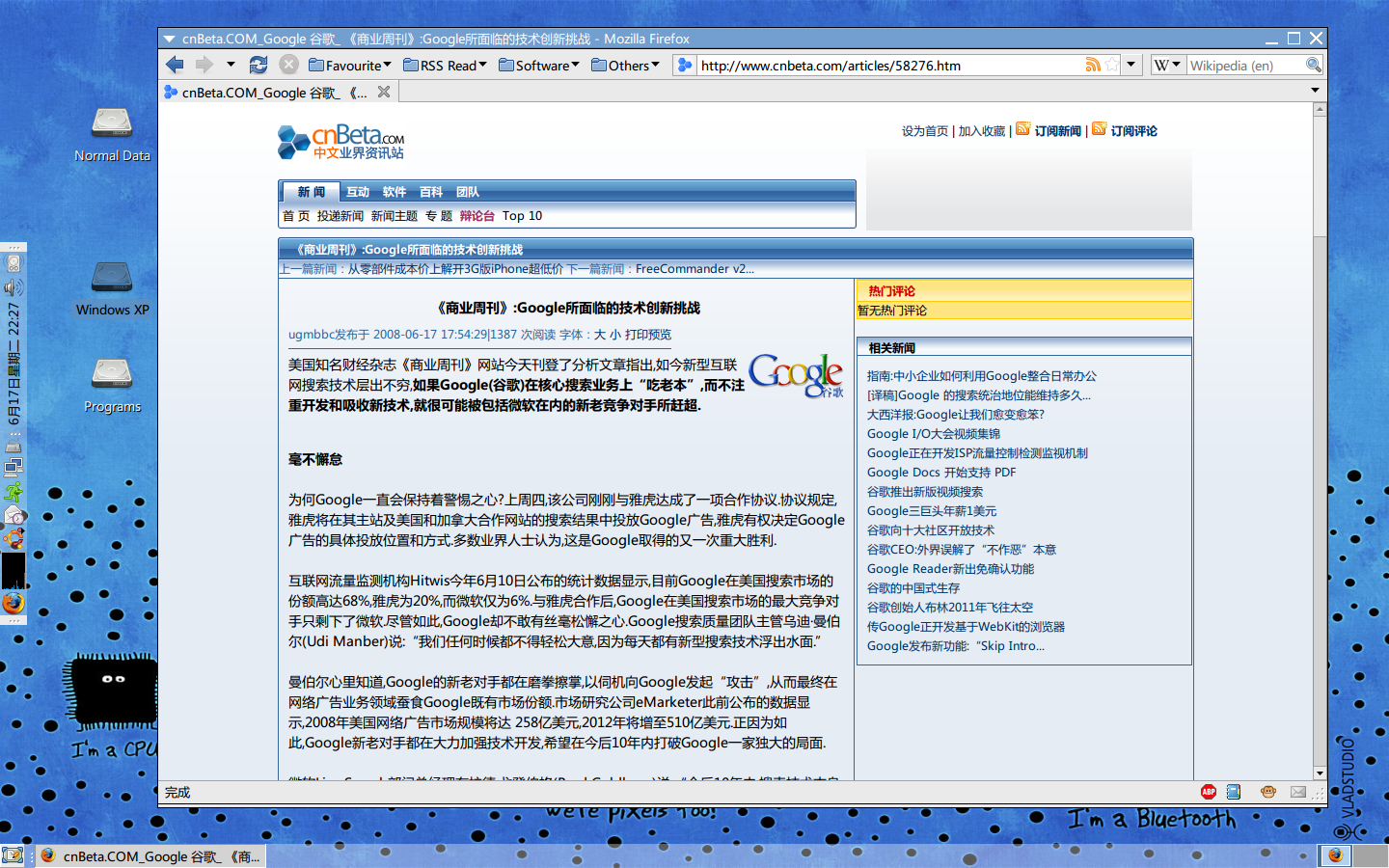The width and height of the screenshot is (1389, 868).
Task: Click 加入收藏 in page header
Action: pyautogui.click(x=982, y=131)
